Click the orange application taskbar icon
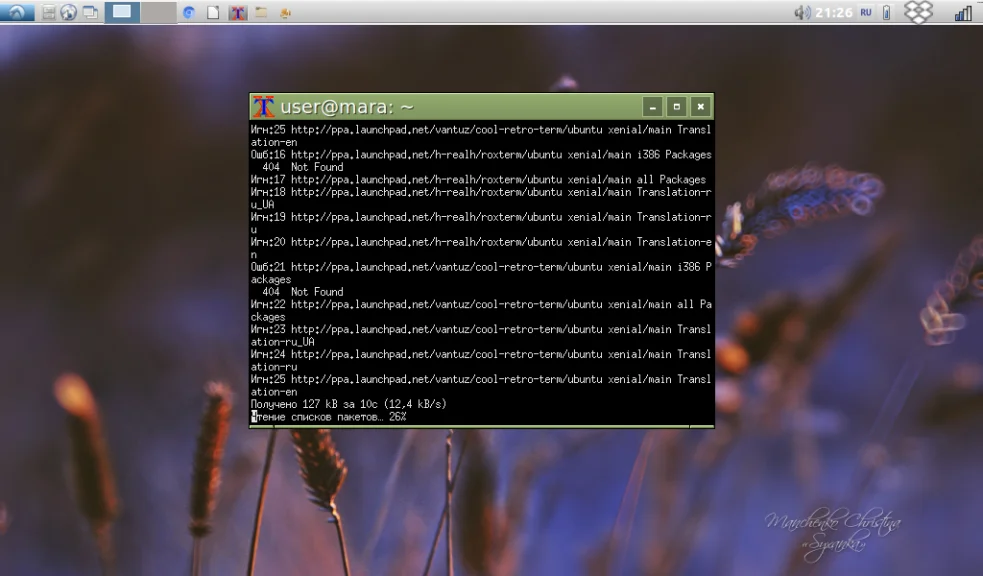Image resolution: width=983 pixels, height=576 pixels. (x=285, y=13)
